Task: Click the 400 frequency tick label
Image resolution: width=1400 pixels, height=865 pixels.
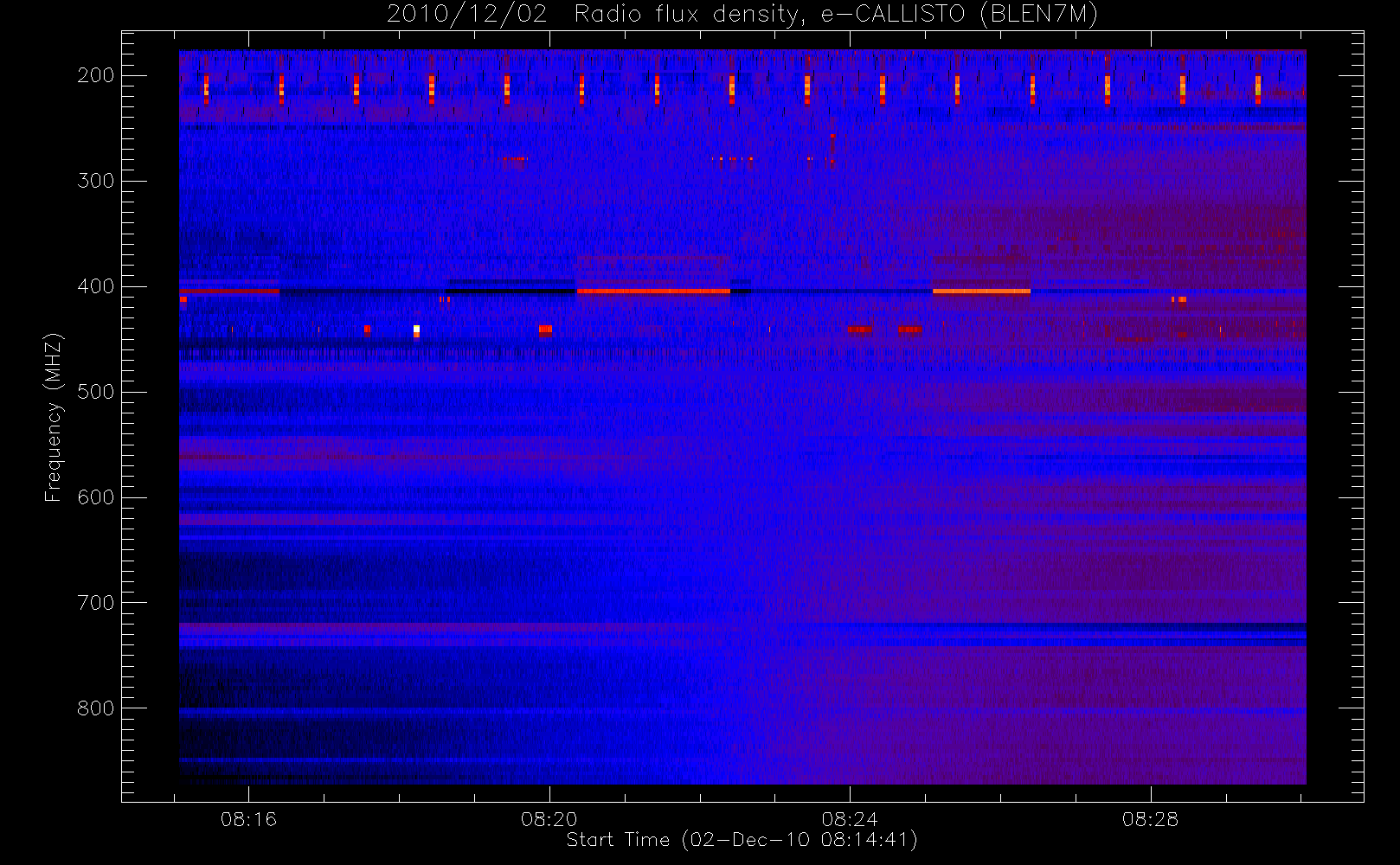Action: (x=96, y=286)
